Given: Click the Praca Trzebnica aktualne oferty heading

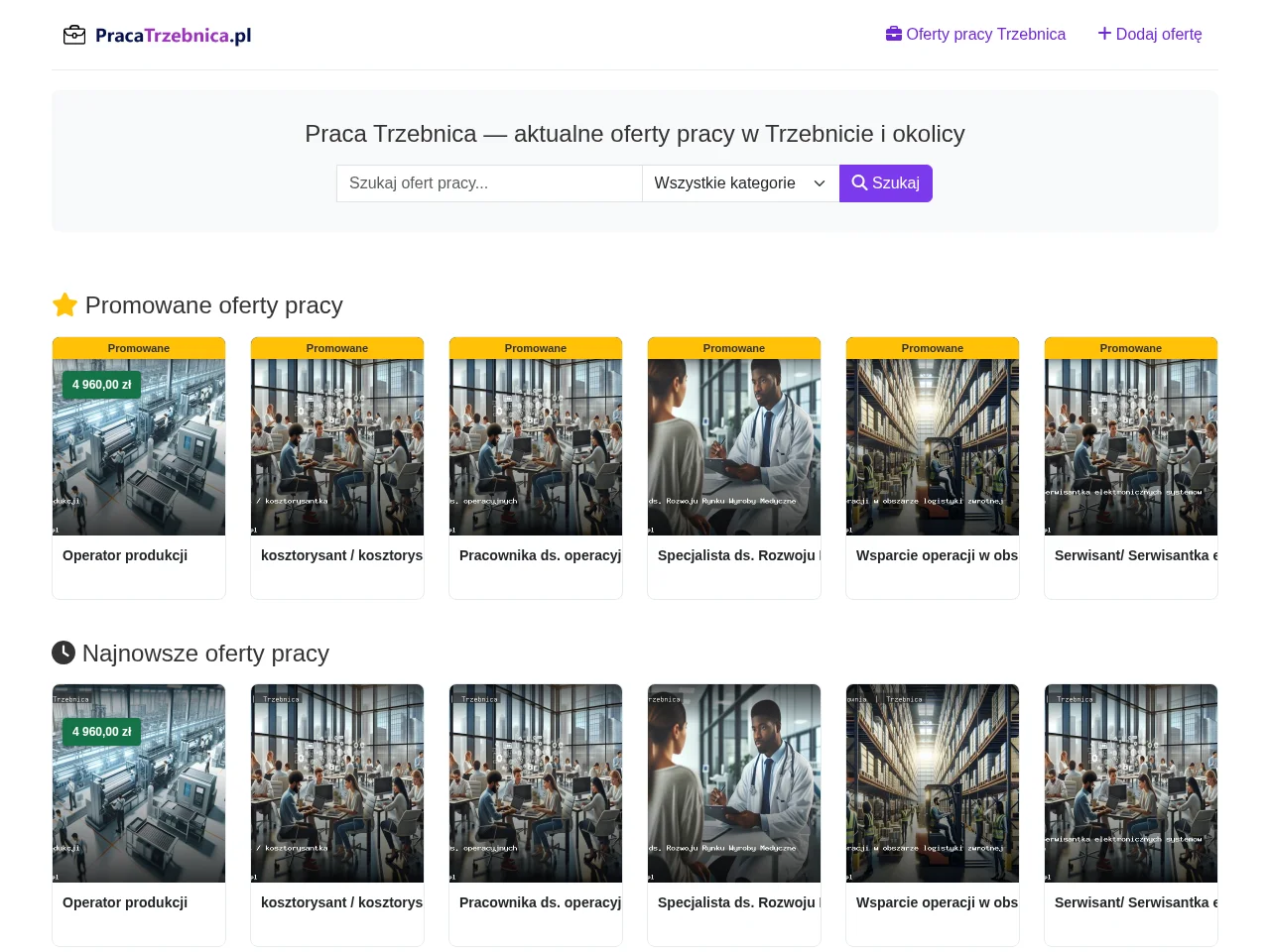Looking at the screenshot, I should tap(635, 134).
